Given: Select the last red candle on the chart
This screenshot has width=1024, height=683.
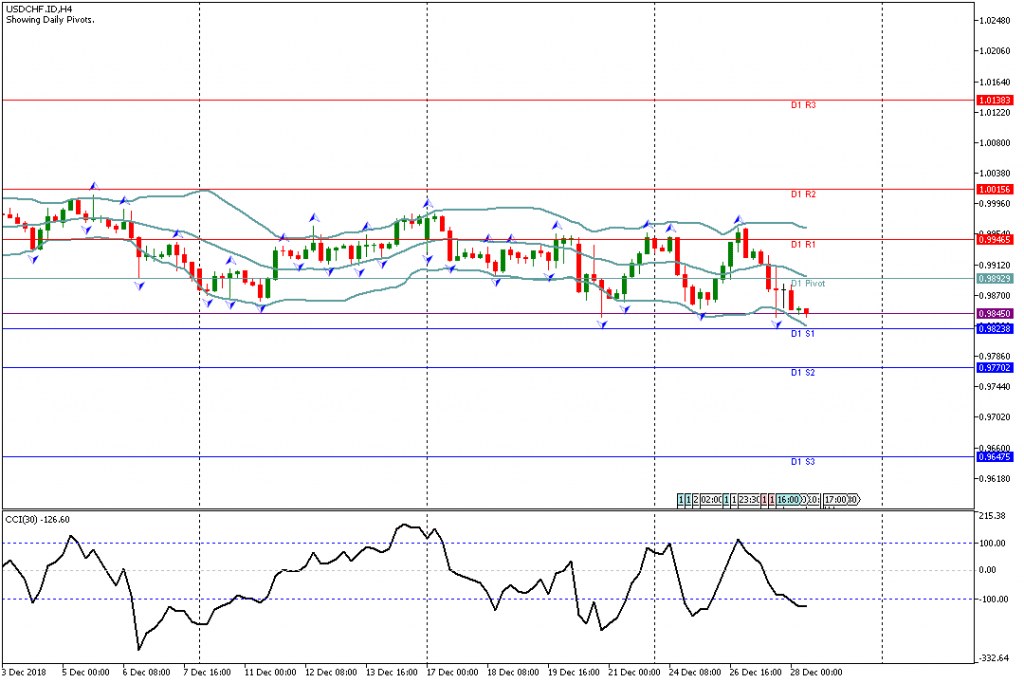Looking at the screenshot, I should point(805,311).
